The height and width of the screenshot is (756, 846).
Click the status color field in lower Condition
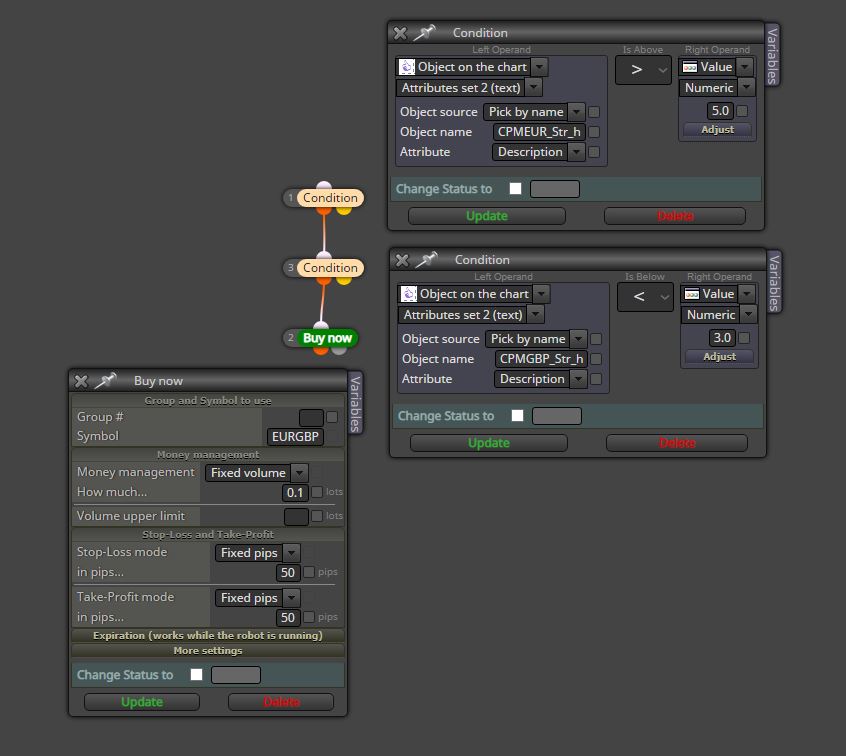click(557, 417)
